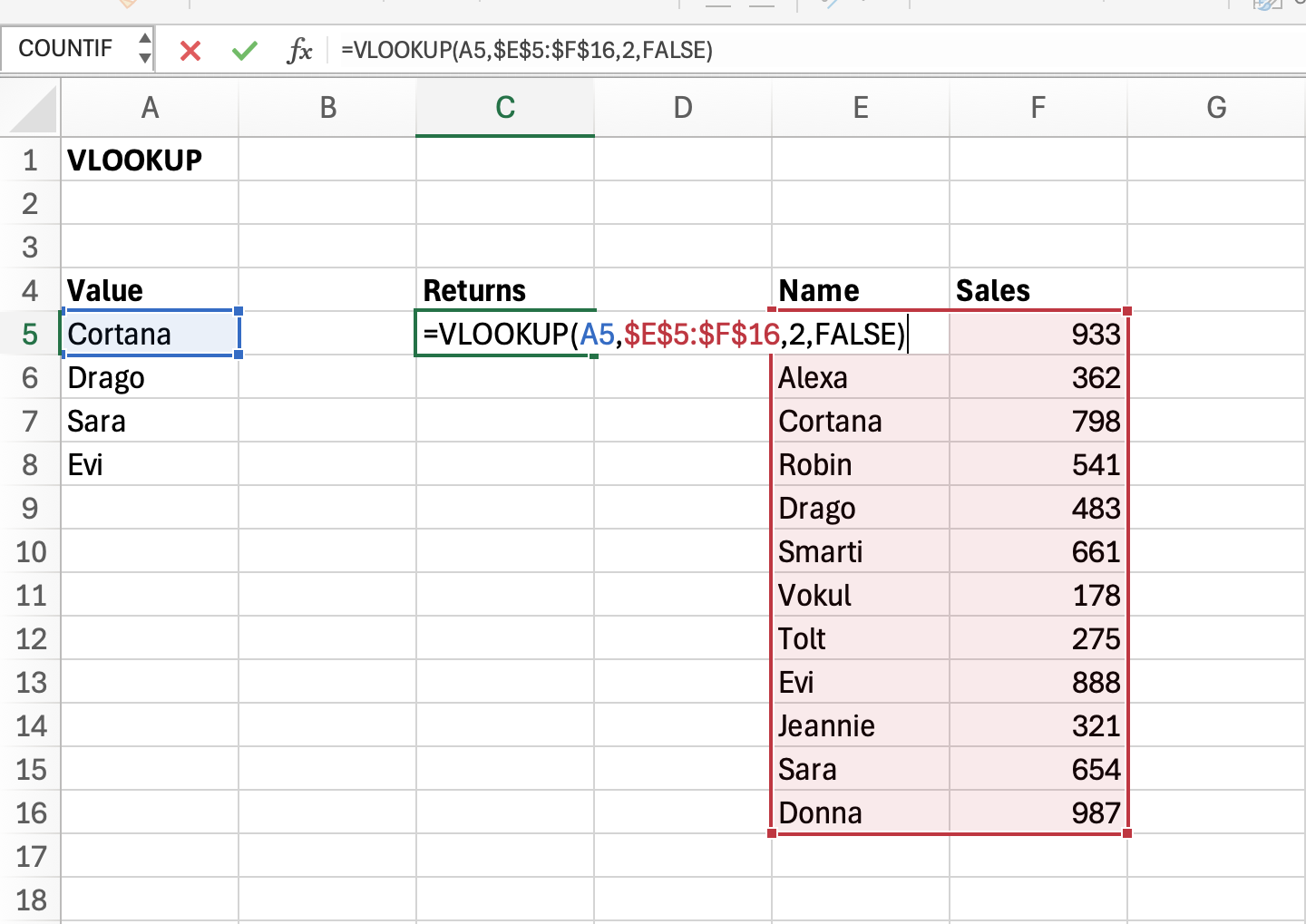The image size is (1306, 924).
Task: Click cell A7 containing Sara
Action: [150, 421]
